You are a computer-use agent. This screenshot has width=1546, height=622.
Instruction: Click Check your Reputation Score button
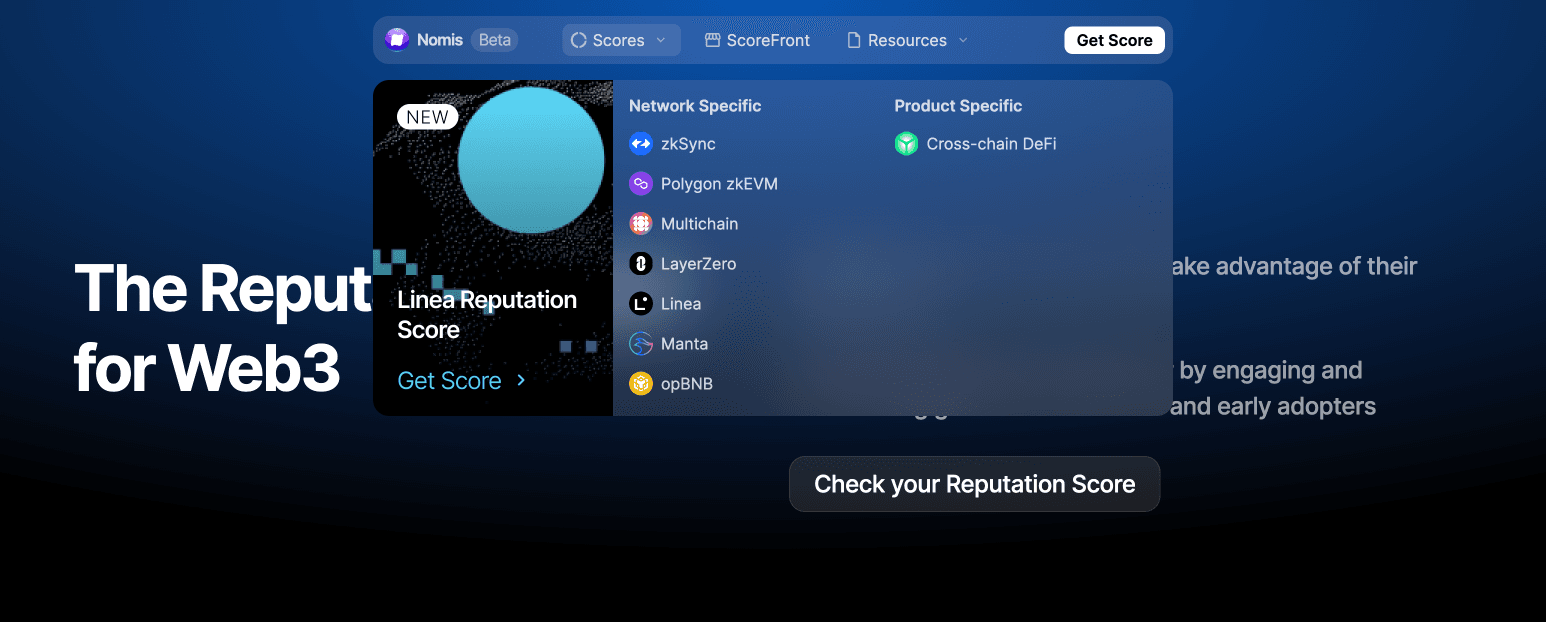pyautogui.click(x=974, y=484)
